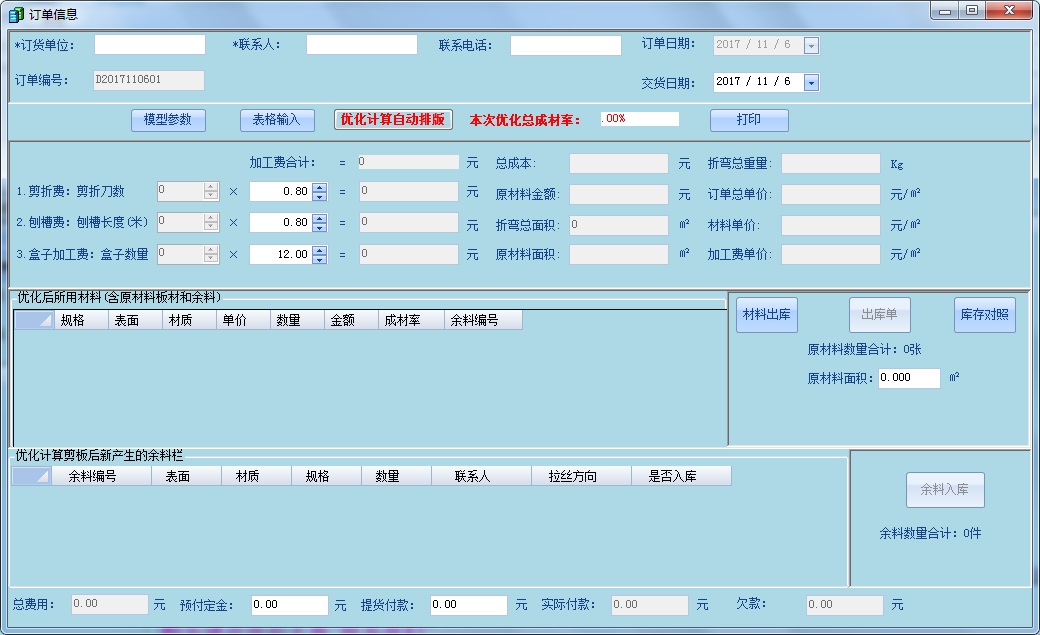Click the 余料入库 button
The height and width of the screenshot is (635, 1040).
[x=945, y=490]
